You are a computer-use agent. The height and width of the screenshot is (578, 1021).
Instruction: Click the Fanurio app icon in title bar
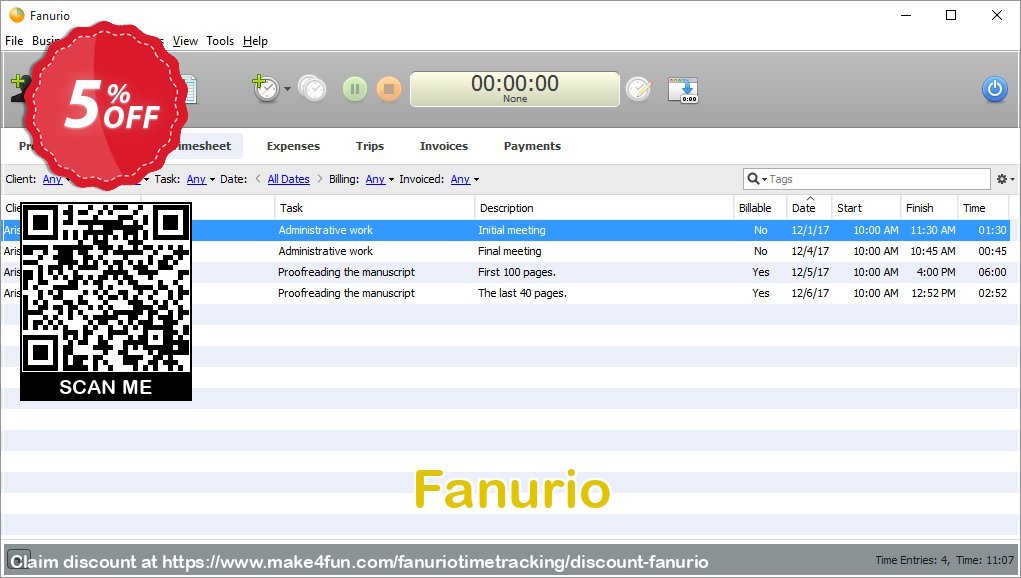tap(16, 15)
